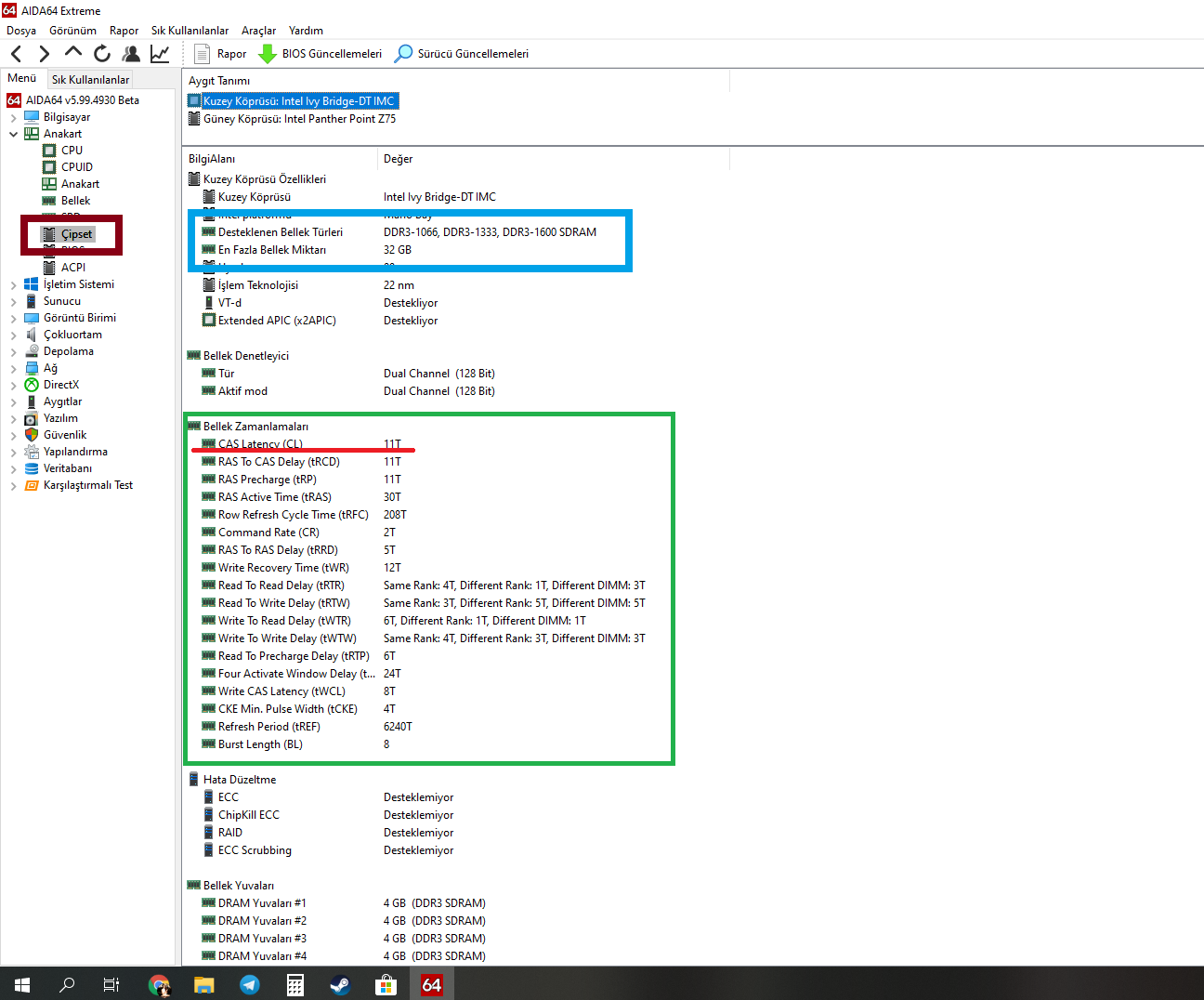
Task: Open the Yardım menu
Action: pyautogui.click(x=306, y=31)
